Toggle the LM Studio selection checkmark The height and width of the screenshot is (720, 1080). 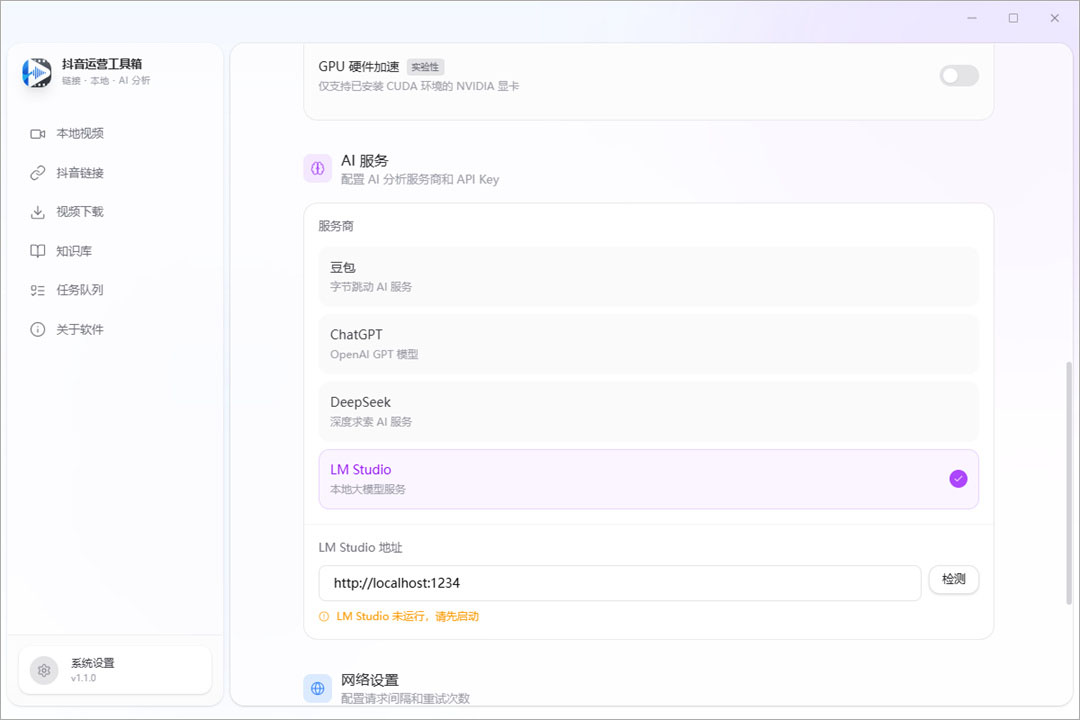coord(958,479)
